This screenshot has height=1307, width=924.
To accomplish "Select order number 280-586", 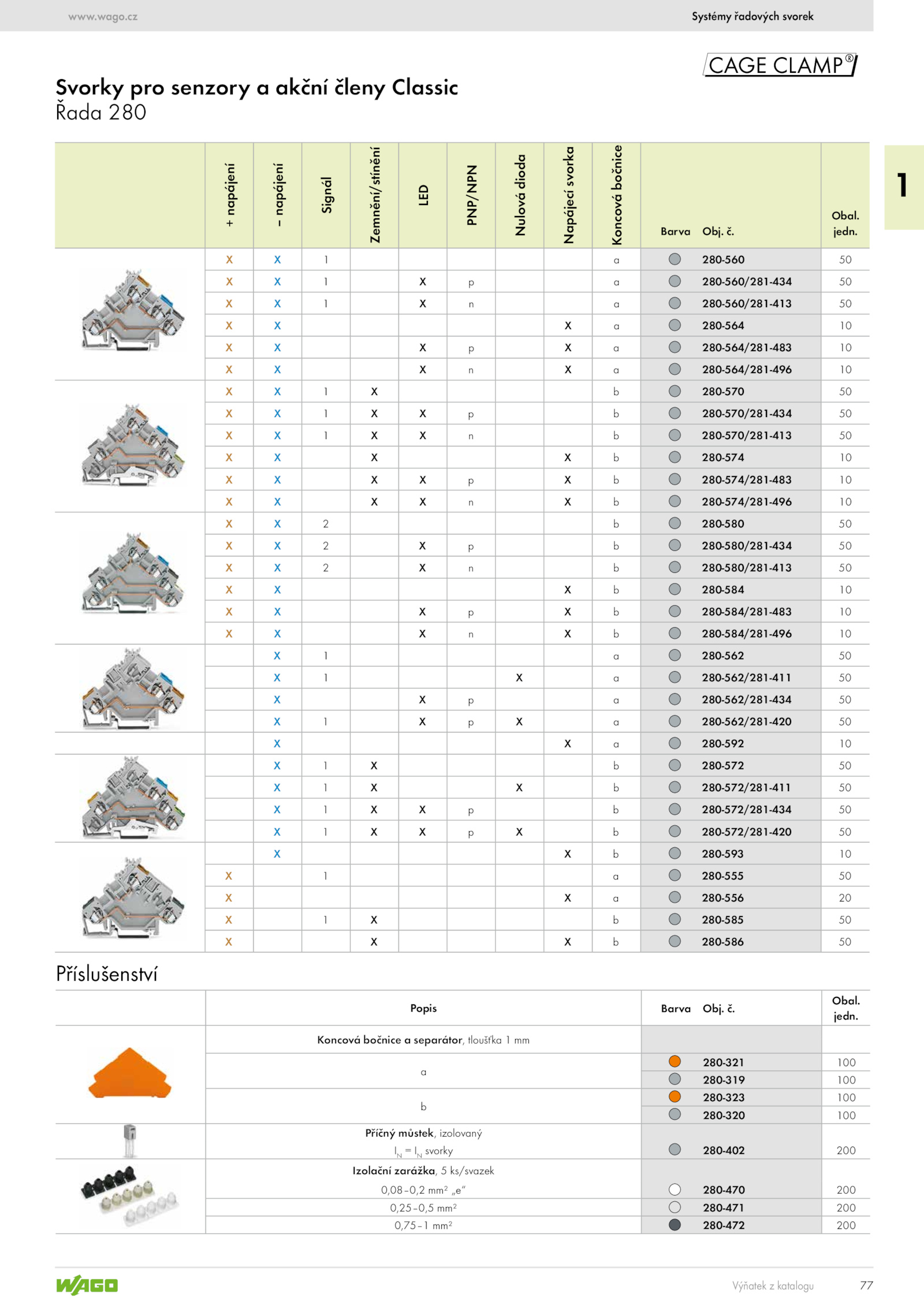I will [723, 942].
